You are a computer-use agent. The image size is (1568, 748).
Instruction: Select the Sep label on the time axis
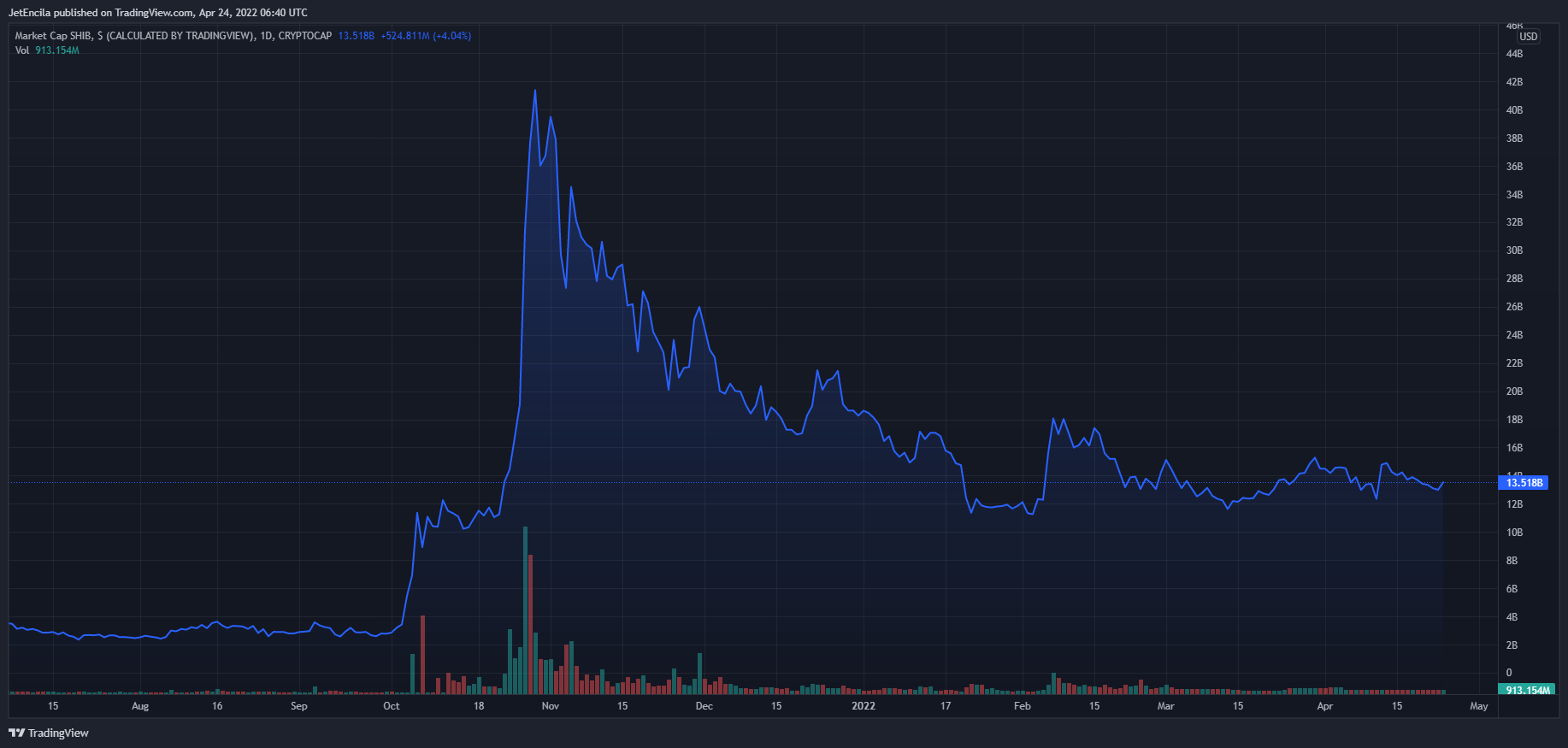(x=299, y=706)
